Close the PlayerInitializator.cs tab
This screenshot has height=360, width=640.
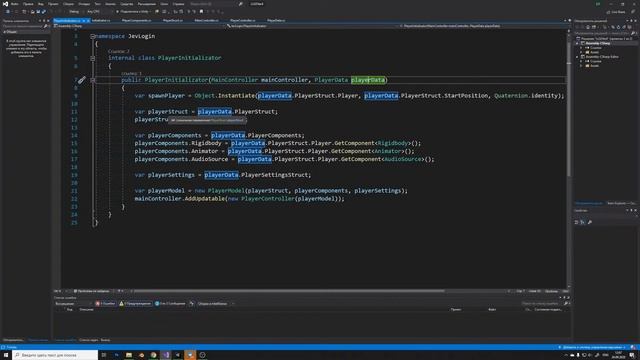[x=88, y=20]
